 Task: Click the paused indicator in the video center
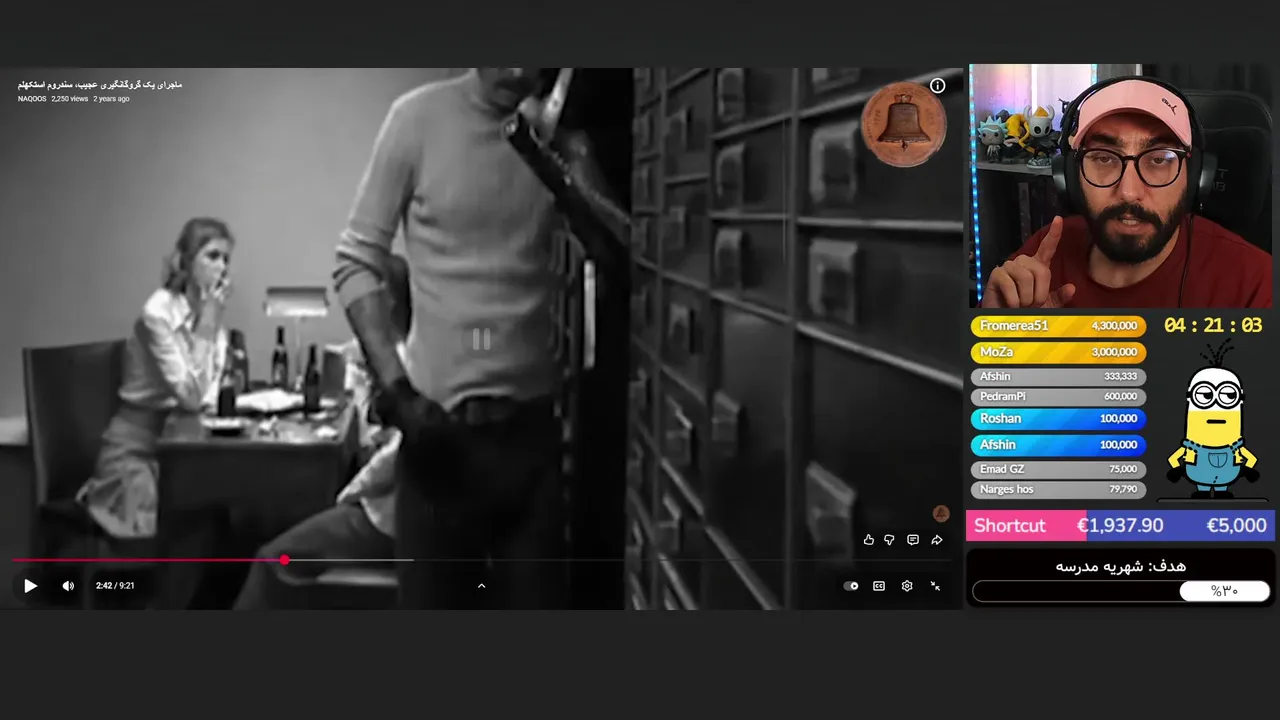point(481,340)
